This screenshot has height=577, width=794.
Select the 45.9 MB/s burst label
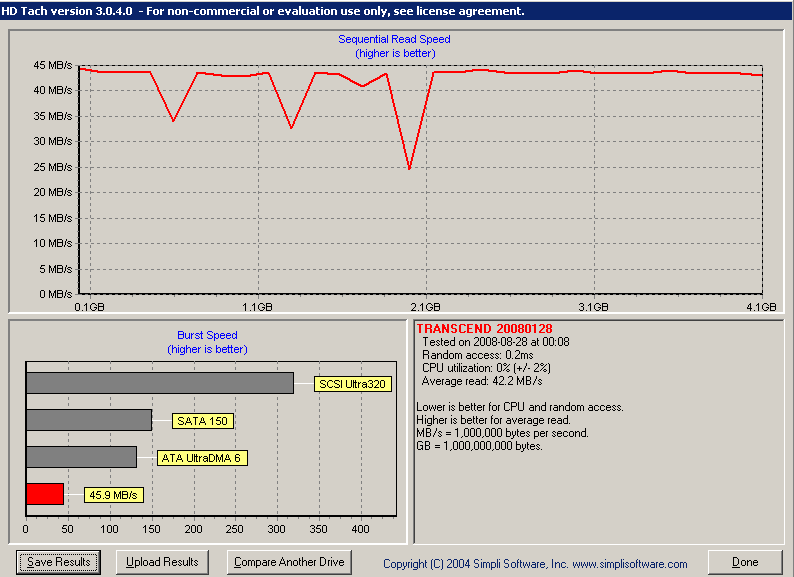(x=113, y=495)
